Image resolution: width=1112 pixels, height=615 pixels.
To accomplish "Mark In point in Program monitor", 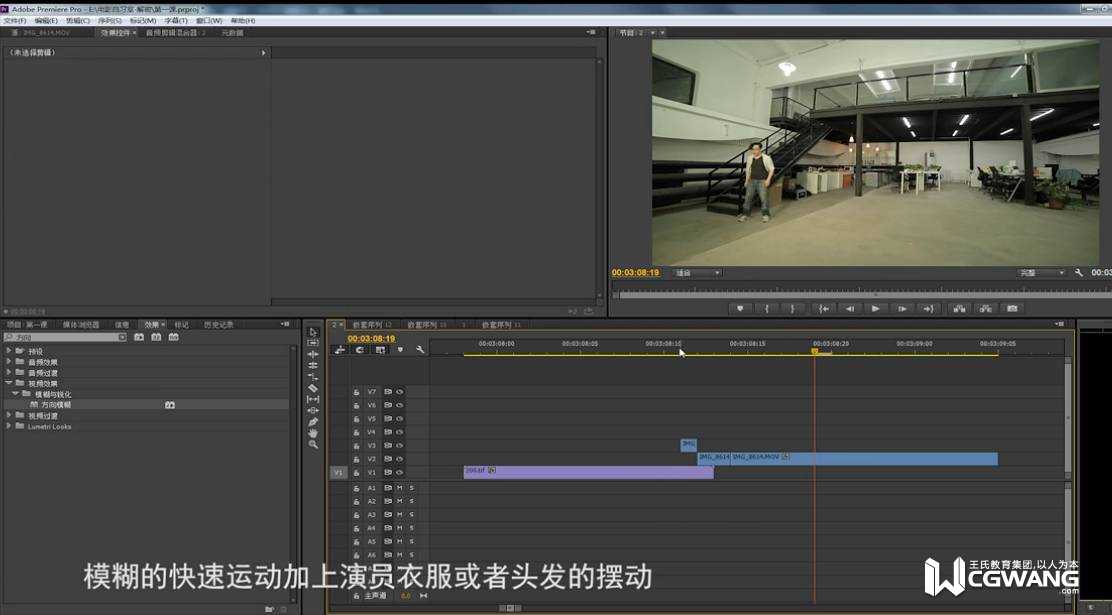I will tap(767, 309).
